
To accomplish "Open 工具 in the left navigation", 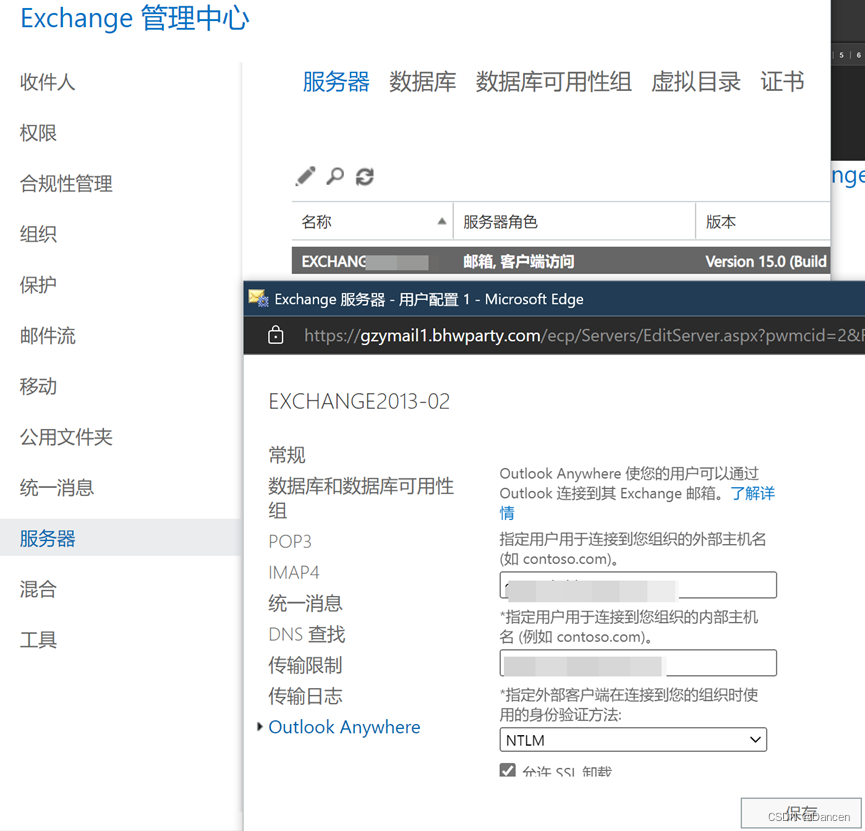I will (x=38, y=641).
